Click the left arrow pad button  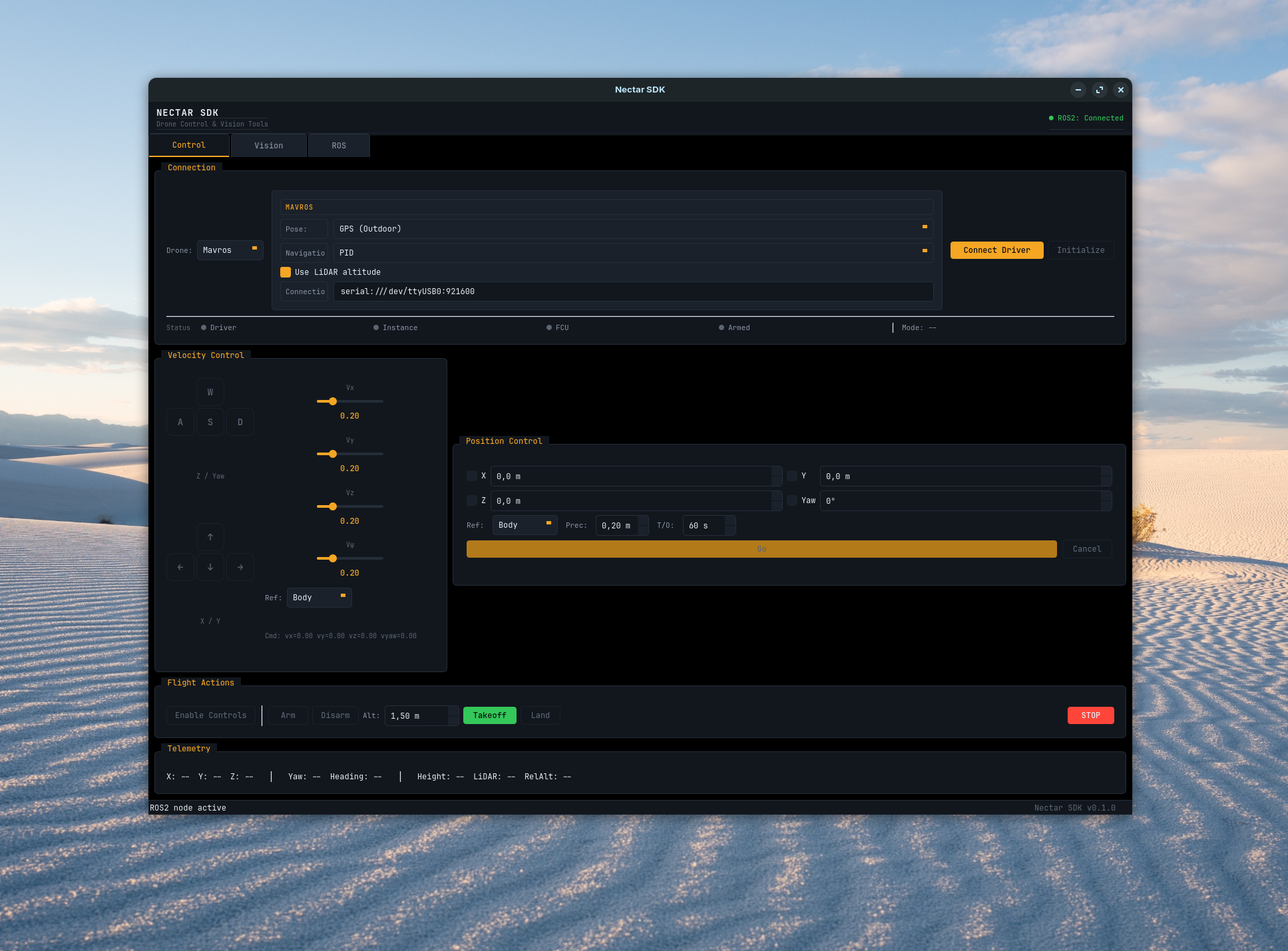[x=180, y=567]
